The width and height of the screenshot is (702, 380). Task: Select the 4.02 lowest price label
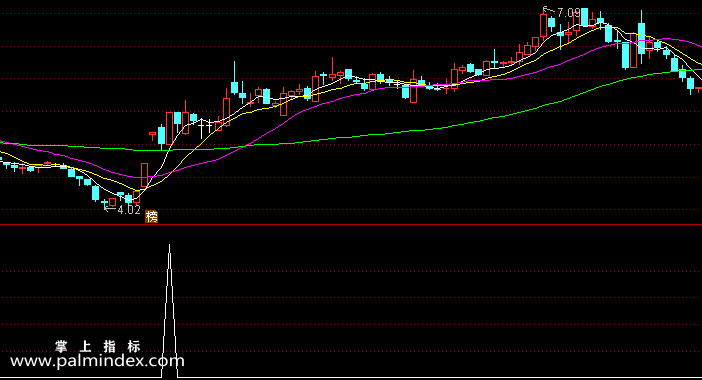(129, 209)
